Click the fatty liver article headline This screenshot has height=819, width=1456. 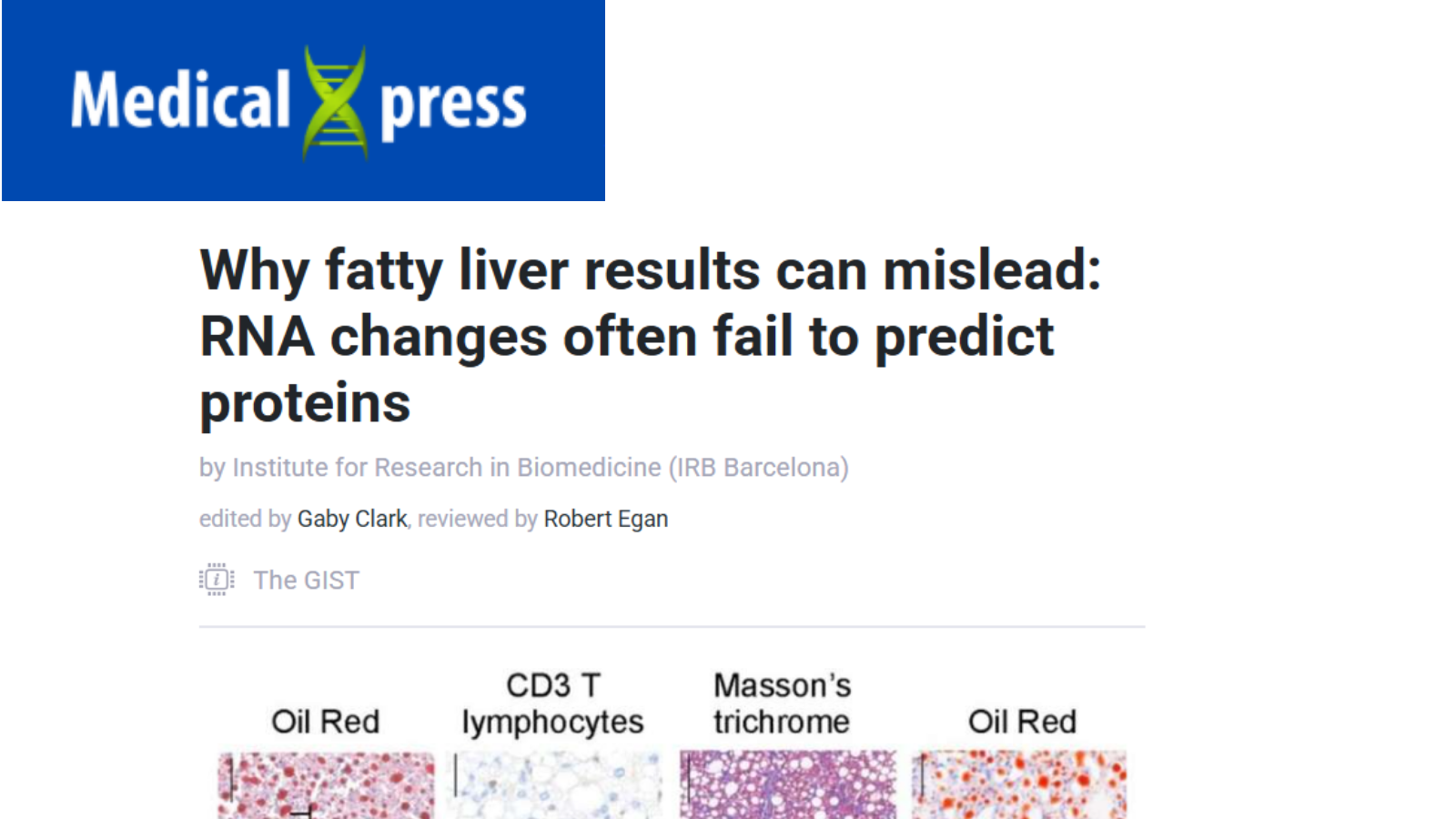pyautogui.click(x=650, y=336)
